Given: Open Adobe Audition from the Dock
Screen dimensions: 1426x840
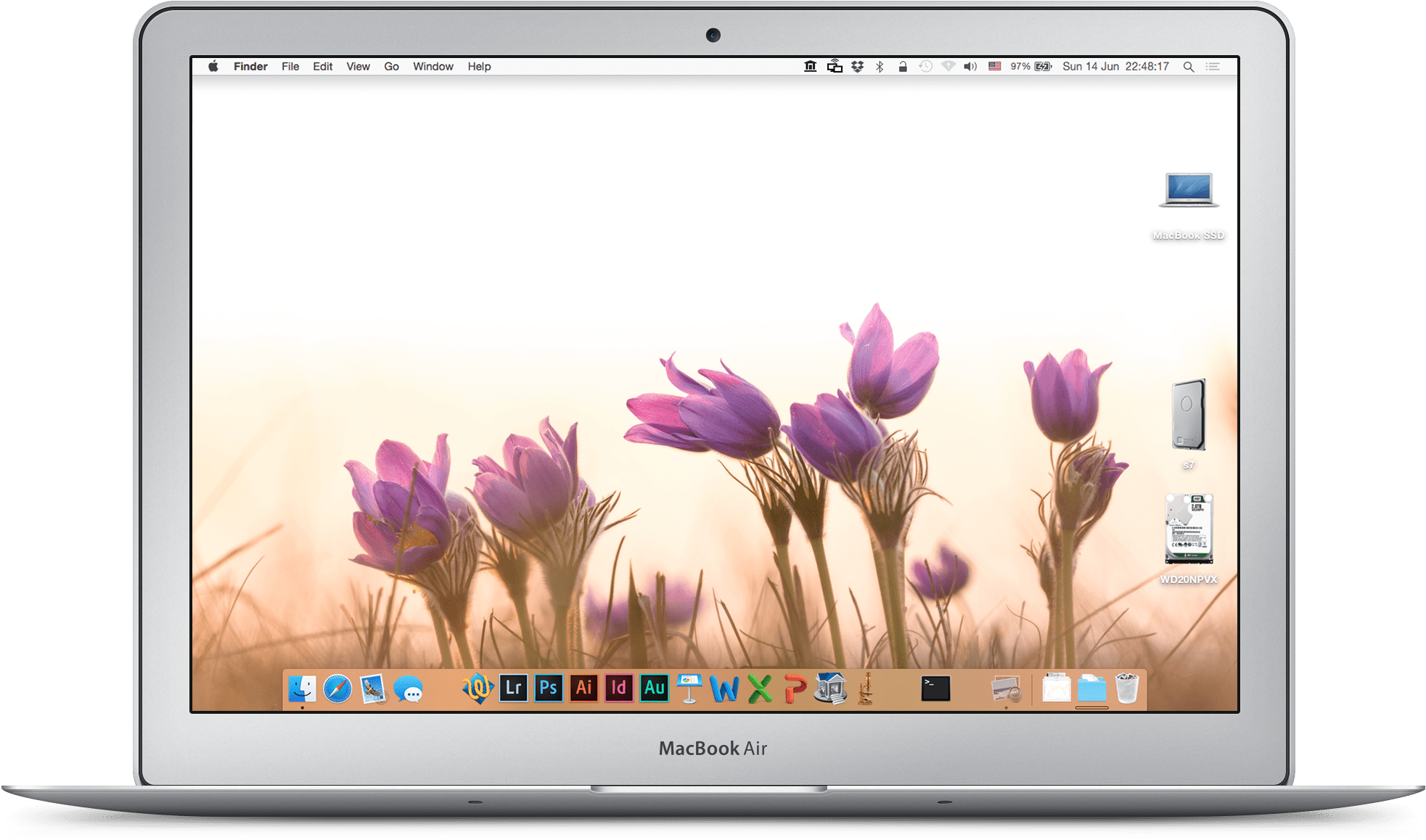Looking at the screenshot, I should (654, 688).
